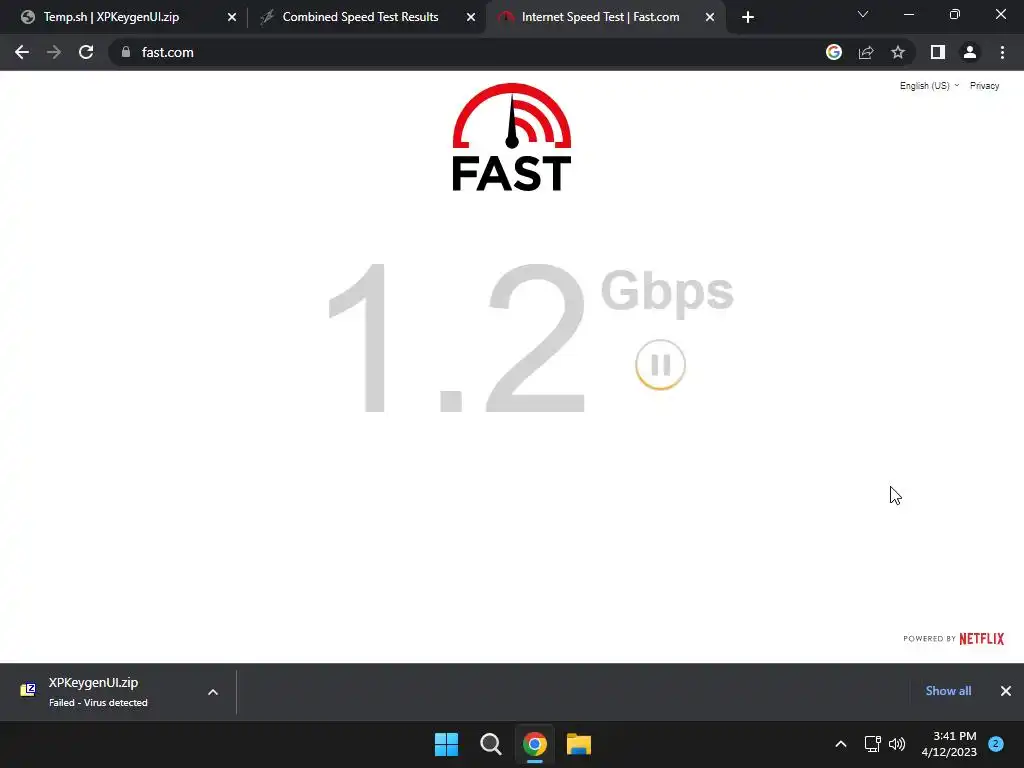Go back to the previous page

tap(22, 52)
